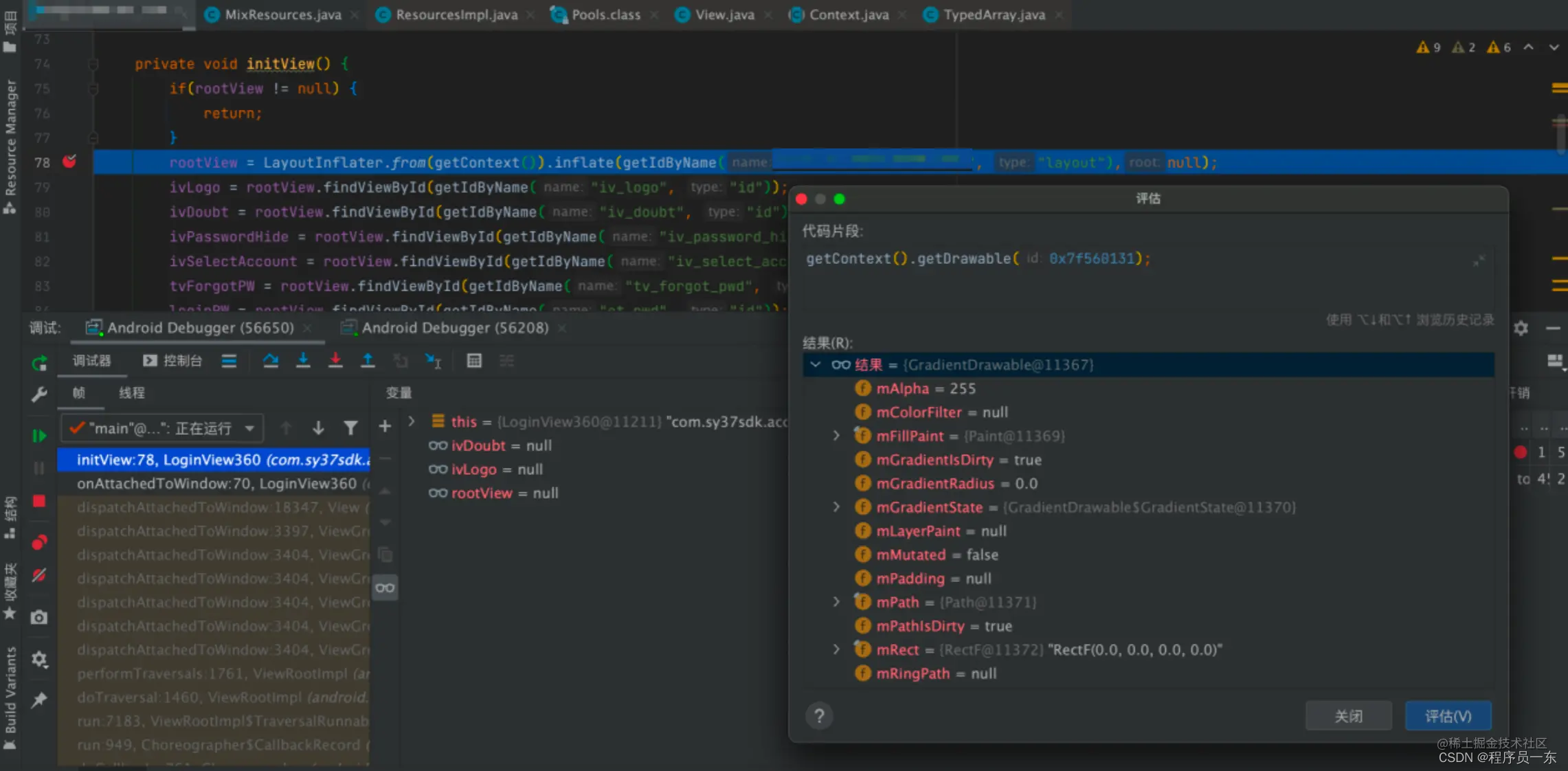Open the main thread selector dropdown
Image resolution: width=1568 pixels, height=771 pixels.
tap(163, 428)
